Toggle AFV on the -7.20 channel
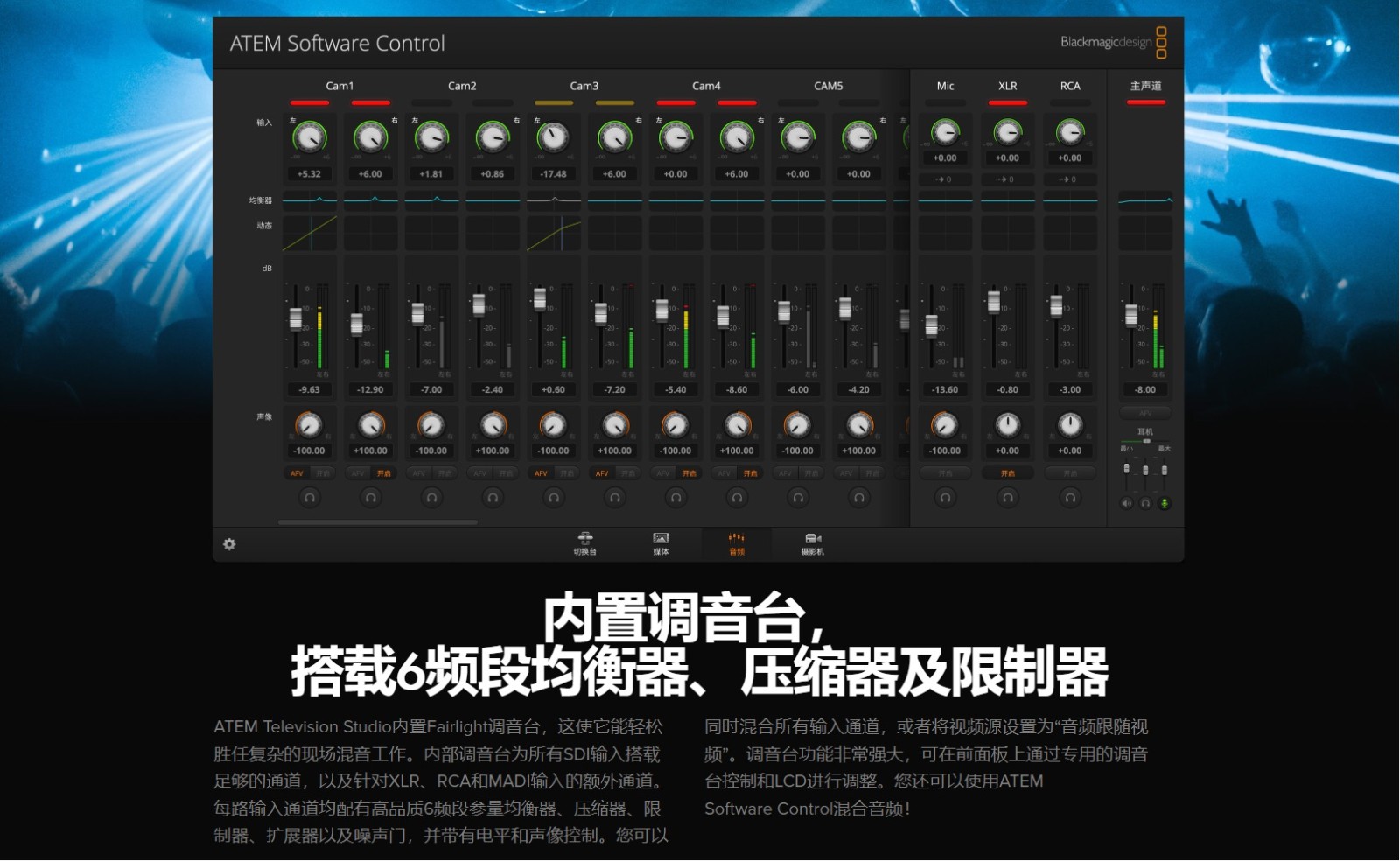 click(602, 473)
